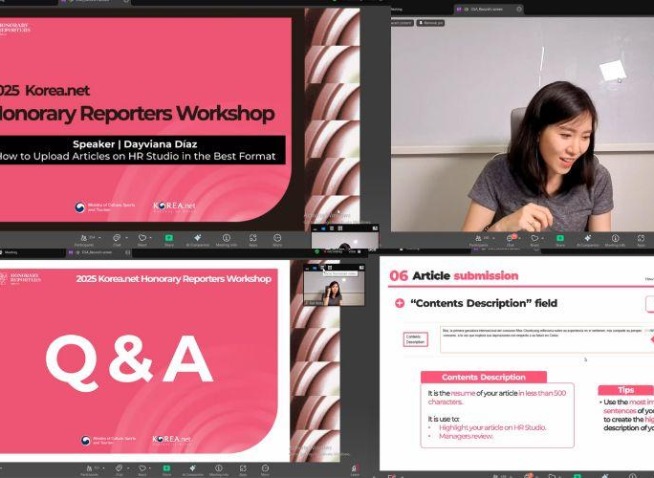
Task: Click "Honorary Reporters Workshop" heading on title slide
Action: pos(137,113)
